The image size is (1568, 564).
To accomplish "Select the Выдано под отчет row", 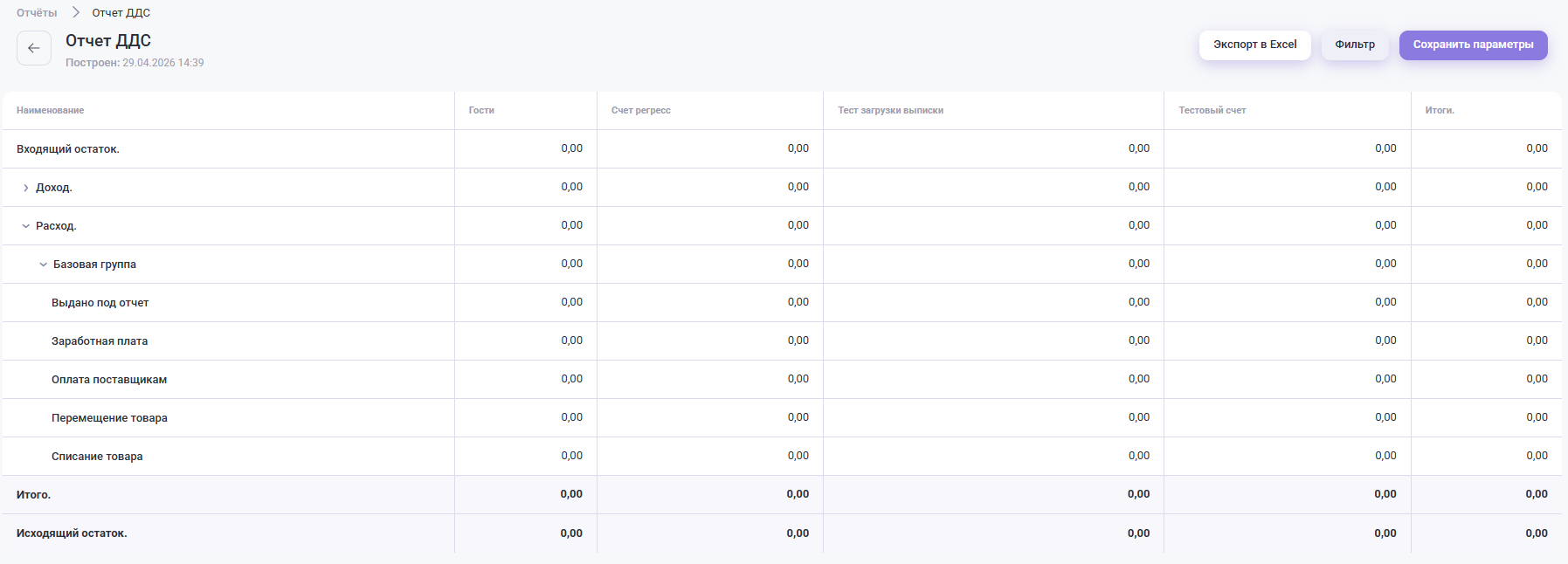I will tap(100, 303).
